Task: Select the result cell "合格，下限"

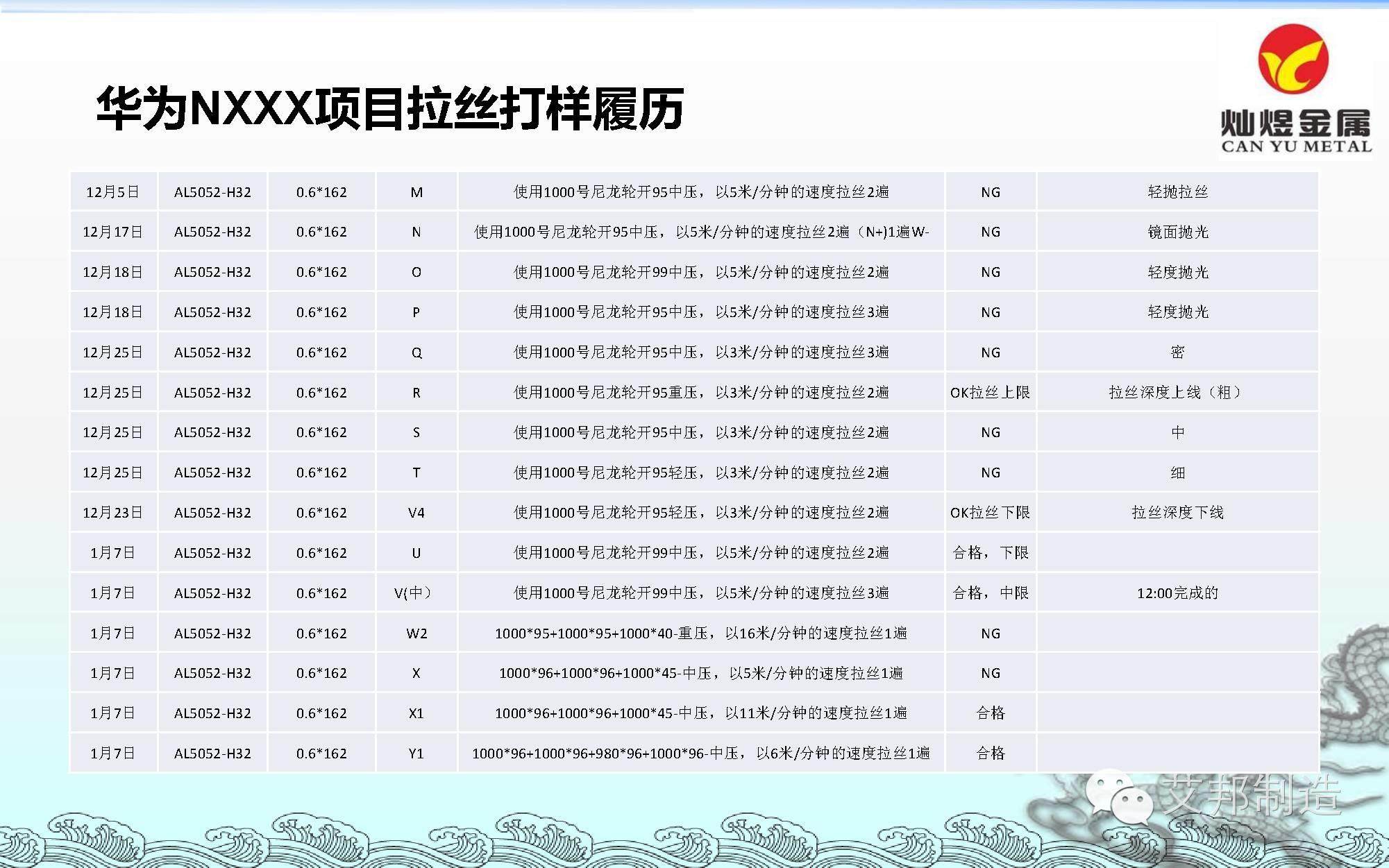Action: tap(991, 553)
